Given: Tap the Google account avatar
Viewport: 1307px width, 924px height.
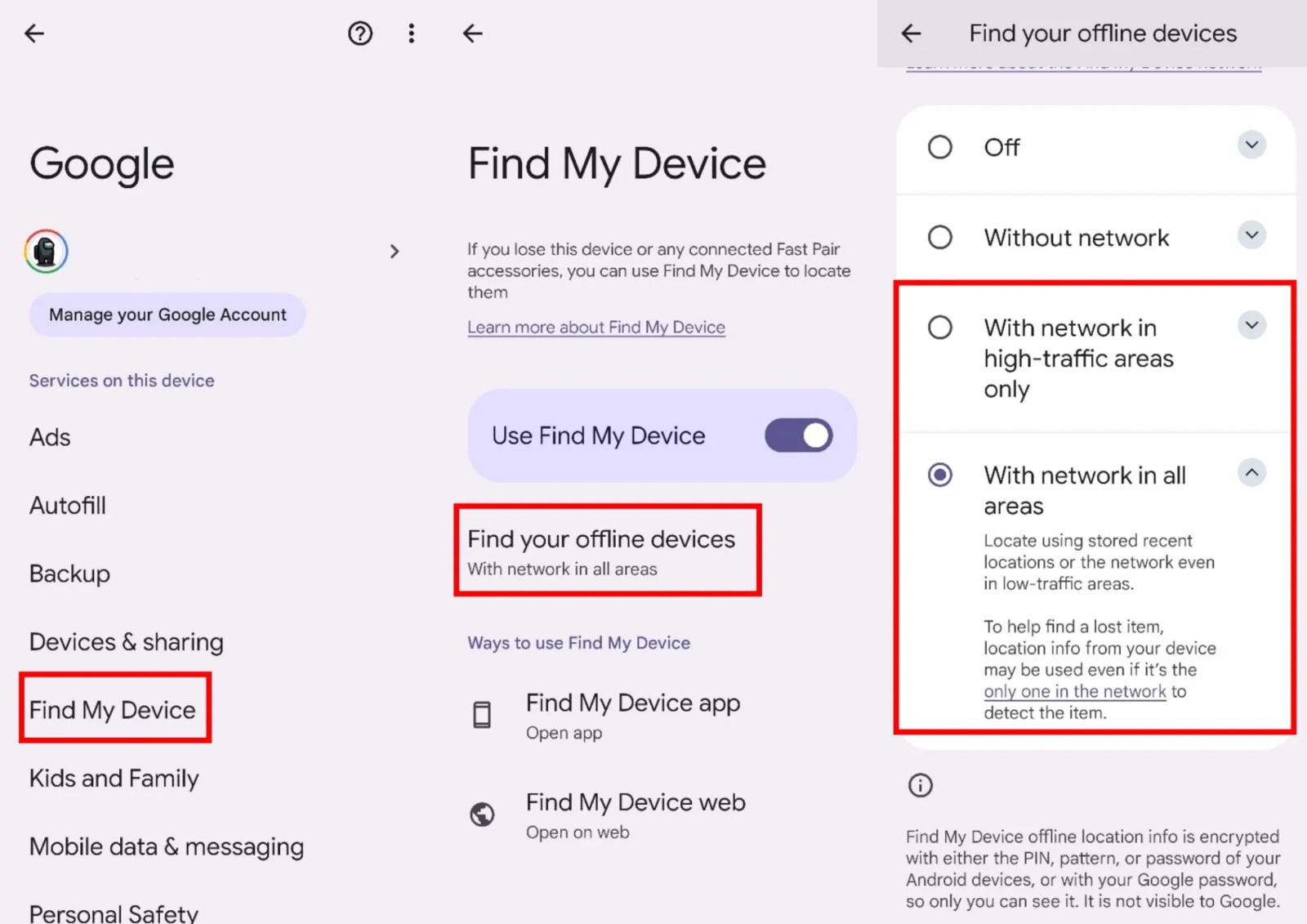Looking at the screenshot, I should 46,251.
